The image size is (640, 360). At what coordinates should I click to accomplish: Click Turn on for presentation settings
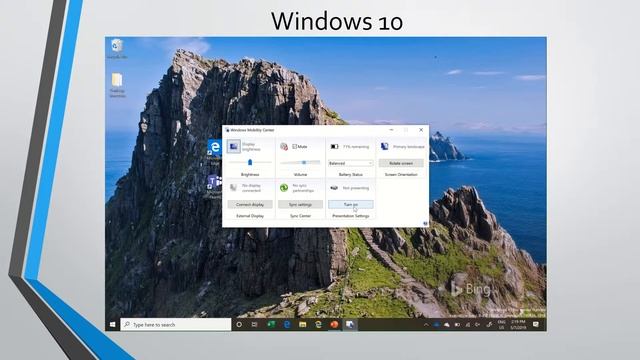[351, 204]
